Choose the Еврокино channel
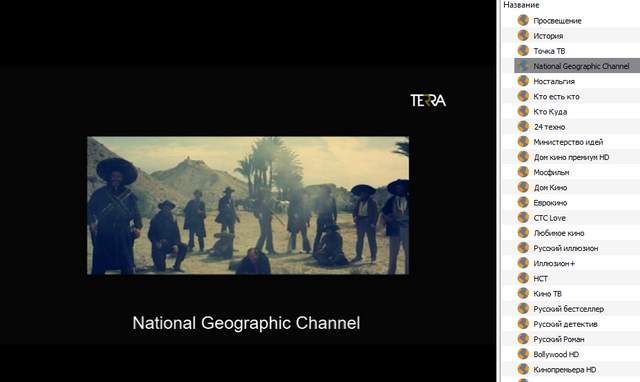Screen dimensions: 640x382 [550, 203]
